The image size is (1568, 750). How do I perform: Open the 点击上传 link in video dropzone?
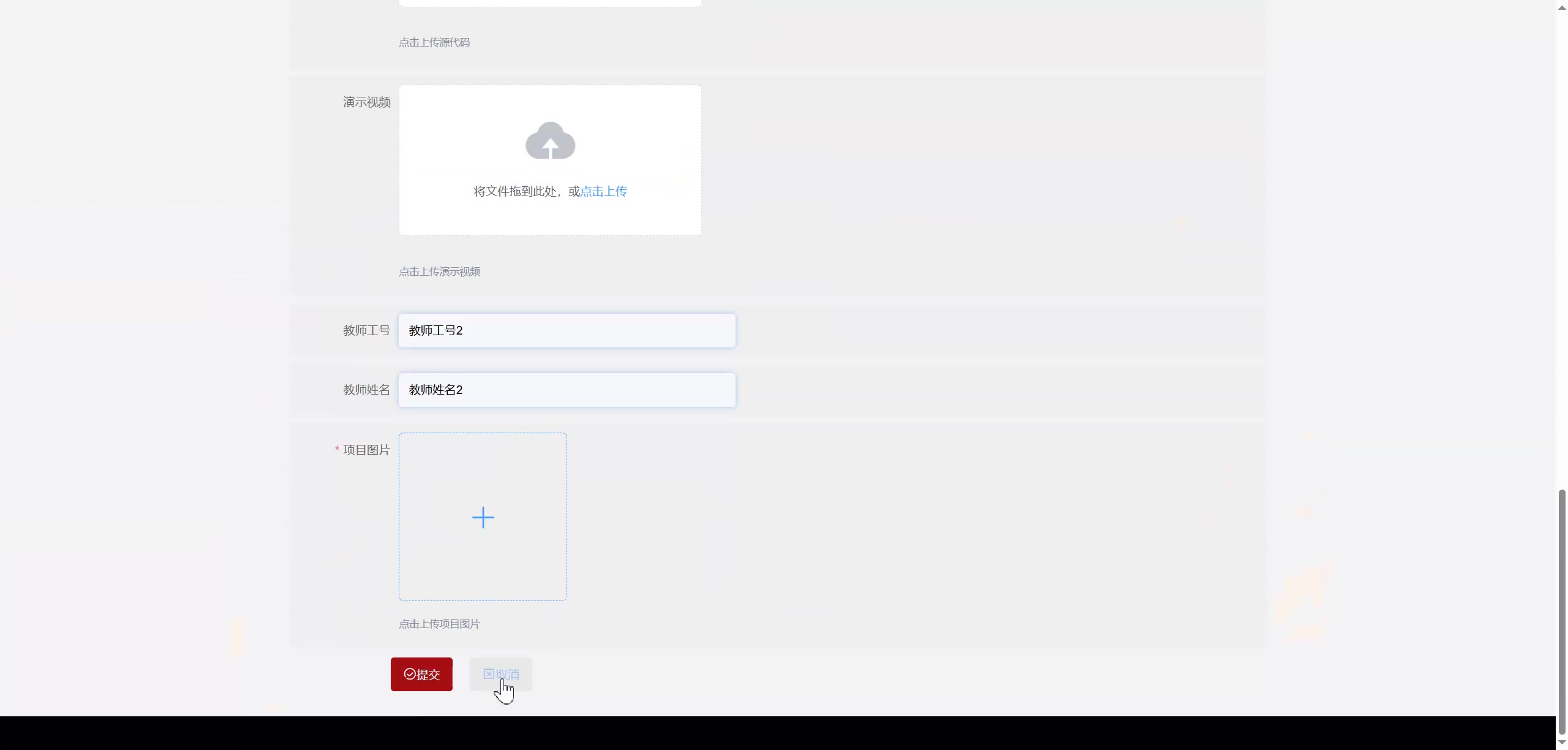pos(603,191)
